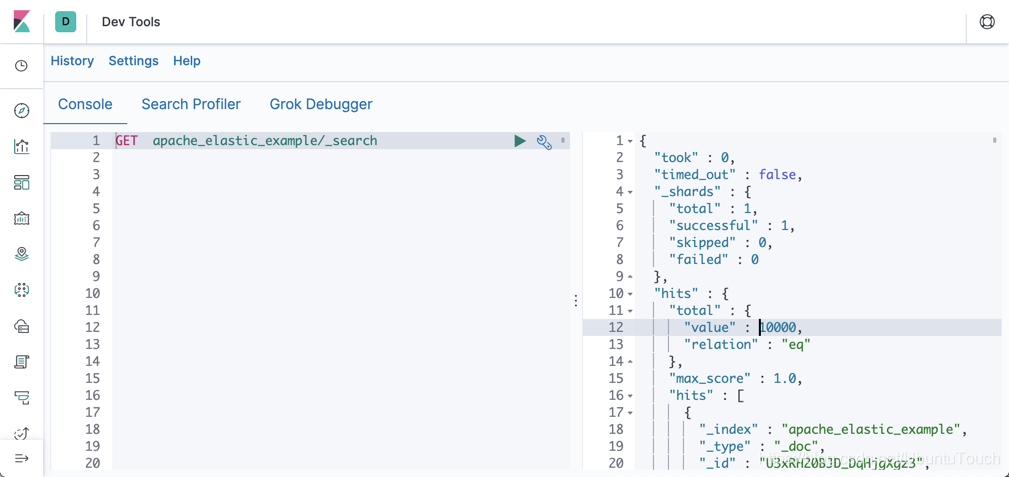The height and width of the screenshot is (477, 1009).
Task: Switch to the Search Profiler tab
Action: click(191, 104)
